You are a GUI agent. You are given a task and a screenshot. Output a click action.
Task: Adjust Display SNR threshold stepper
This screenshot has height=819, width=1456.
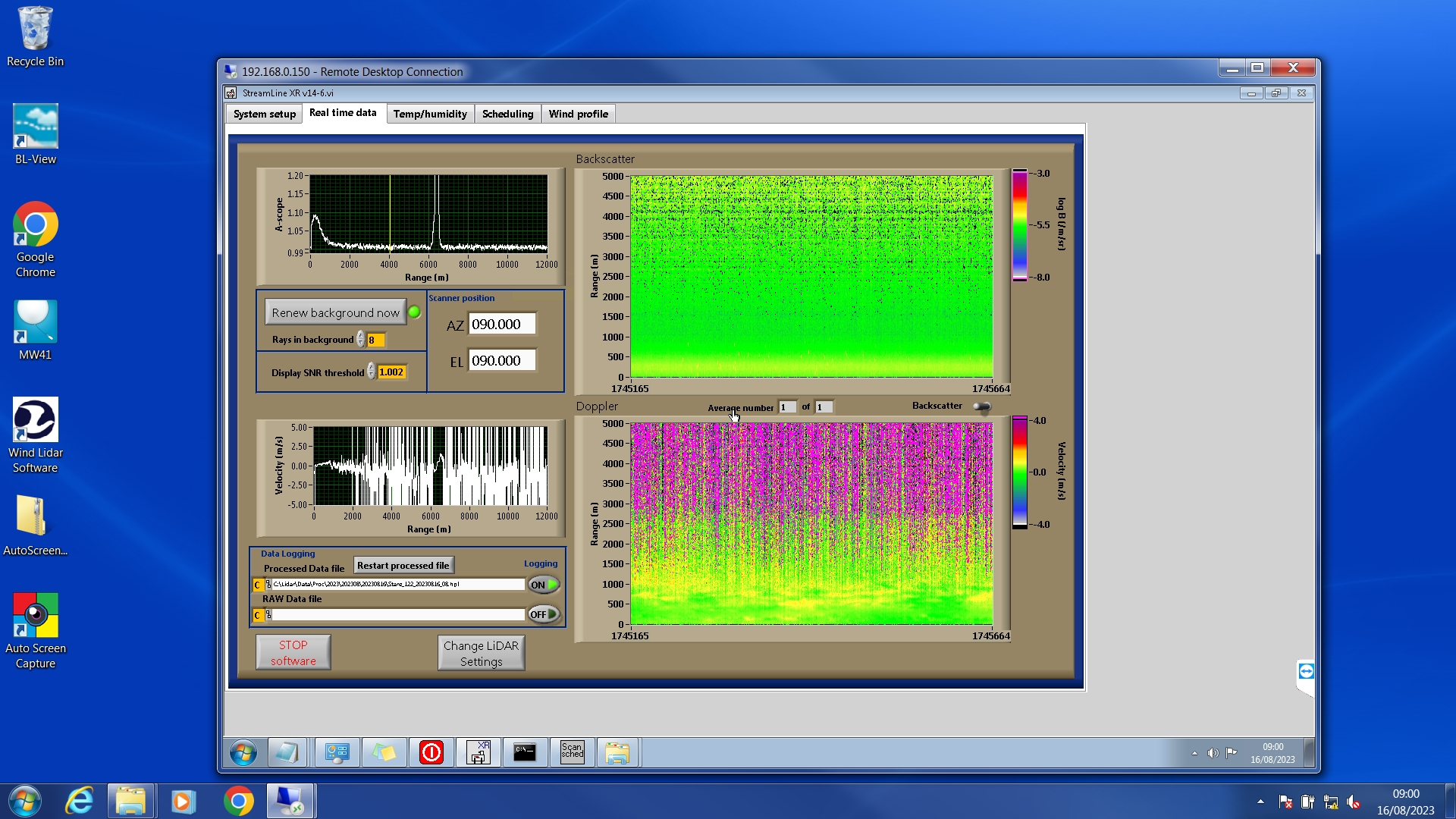[x=371, y=372]
